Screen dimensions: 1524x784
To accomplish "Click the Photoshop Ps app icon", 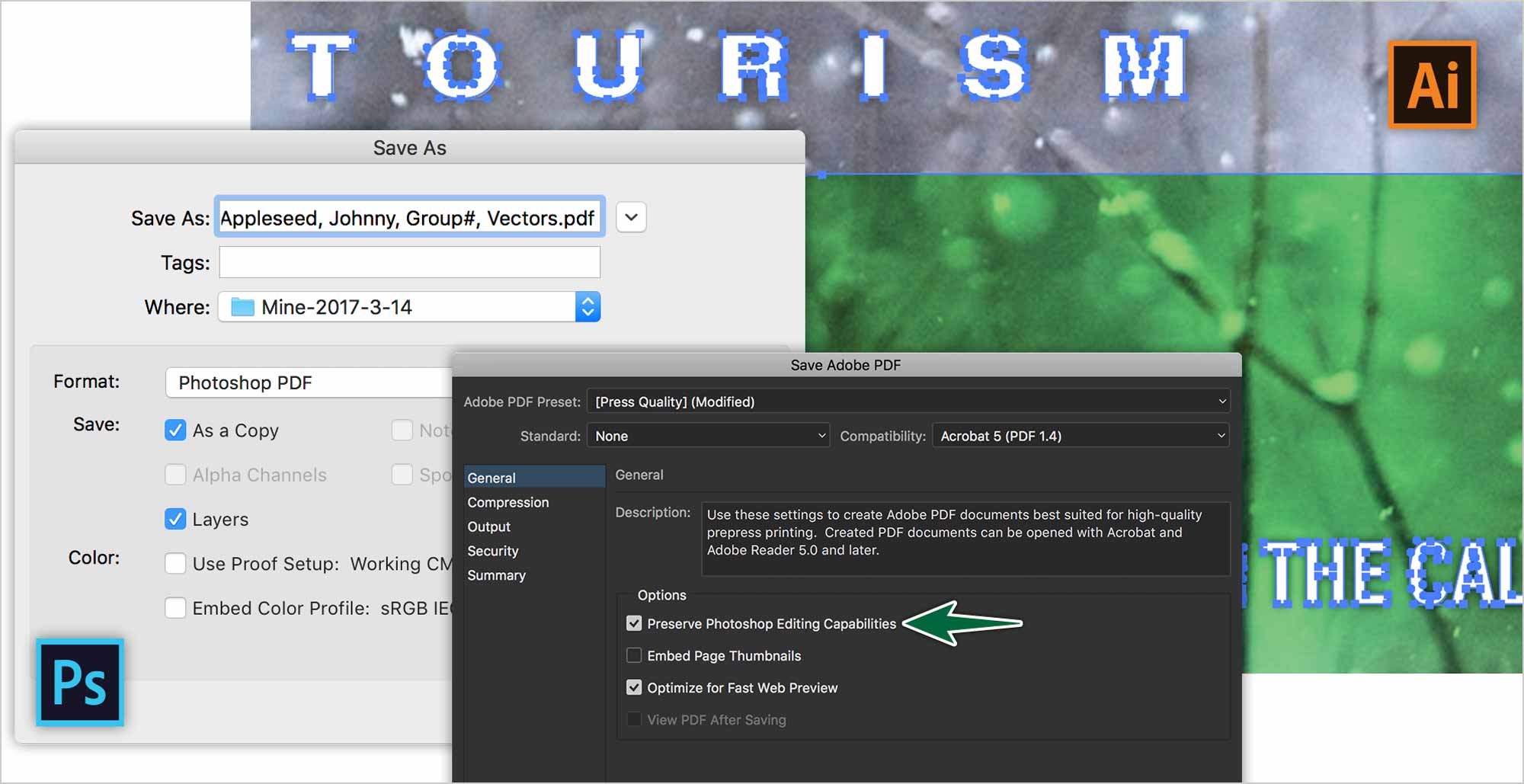I will click(x=80, y=682).
